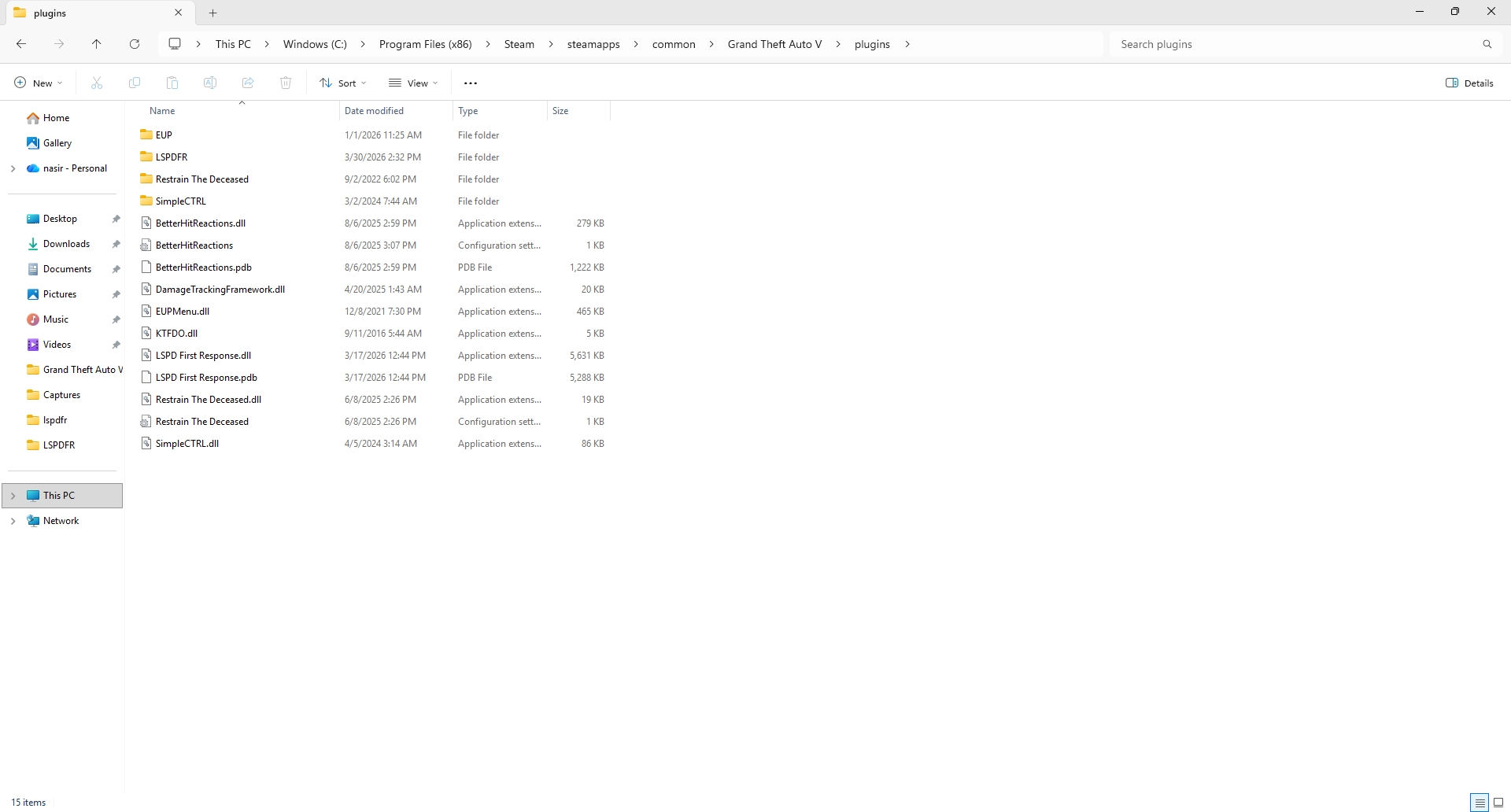The image size is (1511, 812).
Task: Open the New item dropdown
Action: click(38, 83)
